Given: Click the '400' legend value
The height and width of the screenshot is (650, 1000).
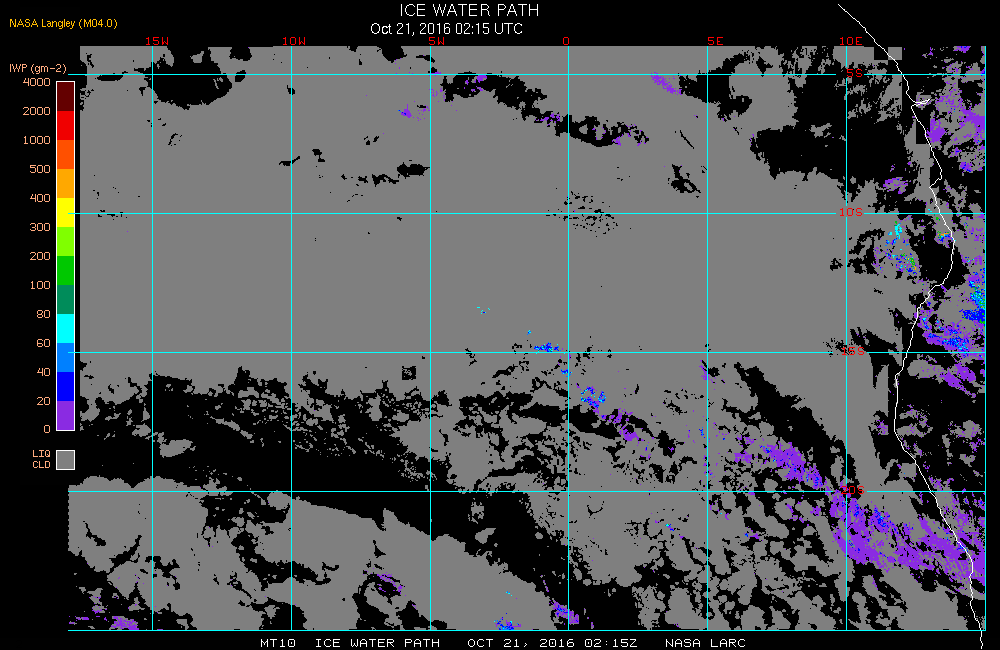Looking at the screenshot, I should click(x=40, y=198).
